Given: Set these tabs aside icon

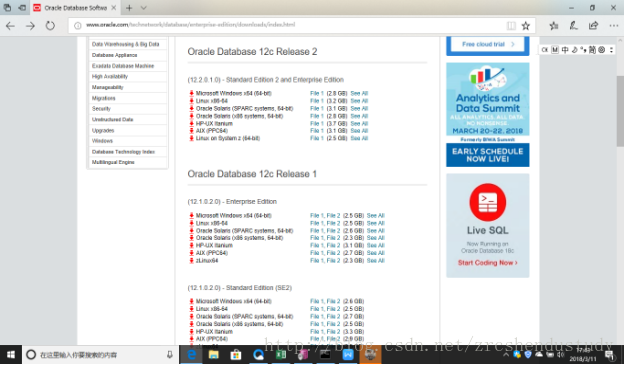Looking at the screenshot, I should [22, 8].
